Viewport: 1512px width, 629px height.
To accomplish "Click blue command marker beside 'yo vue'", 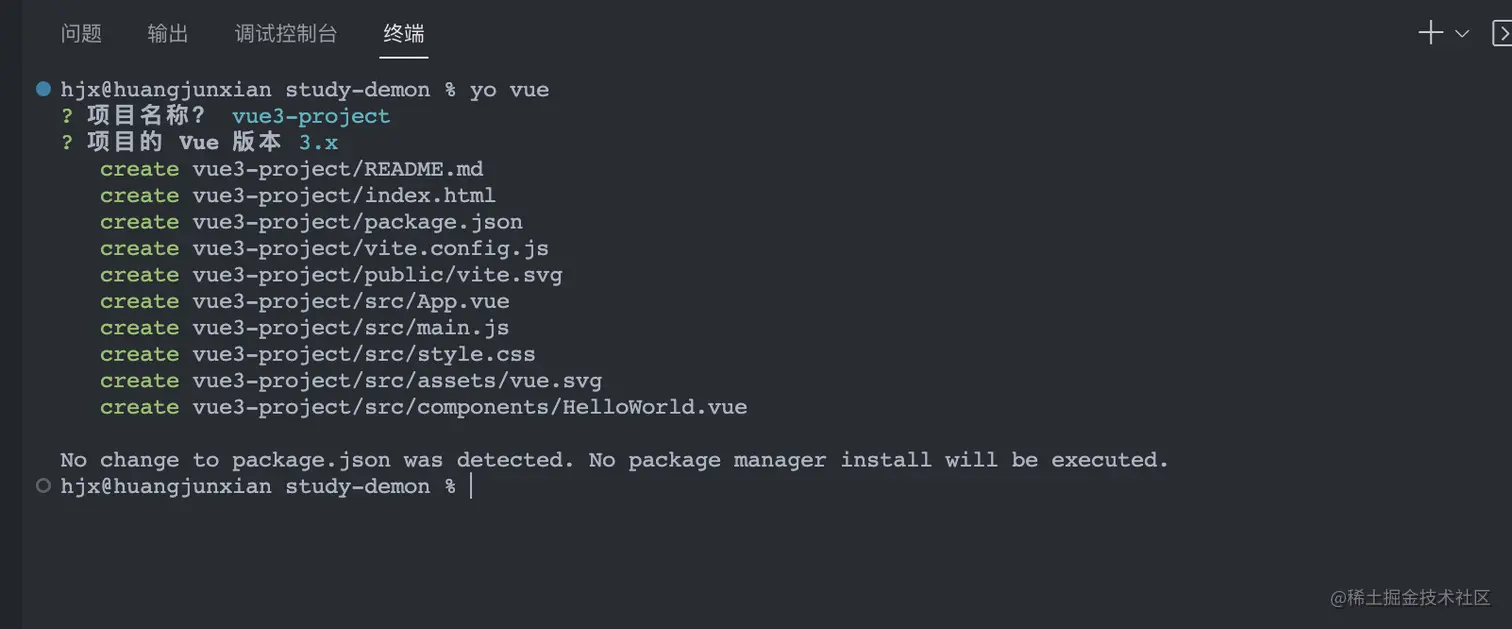I will [43, 89].
